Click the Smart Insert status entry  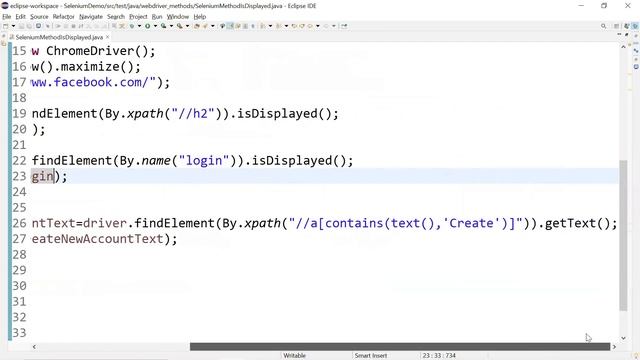tap(371, 356)
